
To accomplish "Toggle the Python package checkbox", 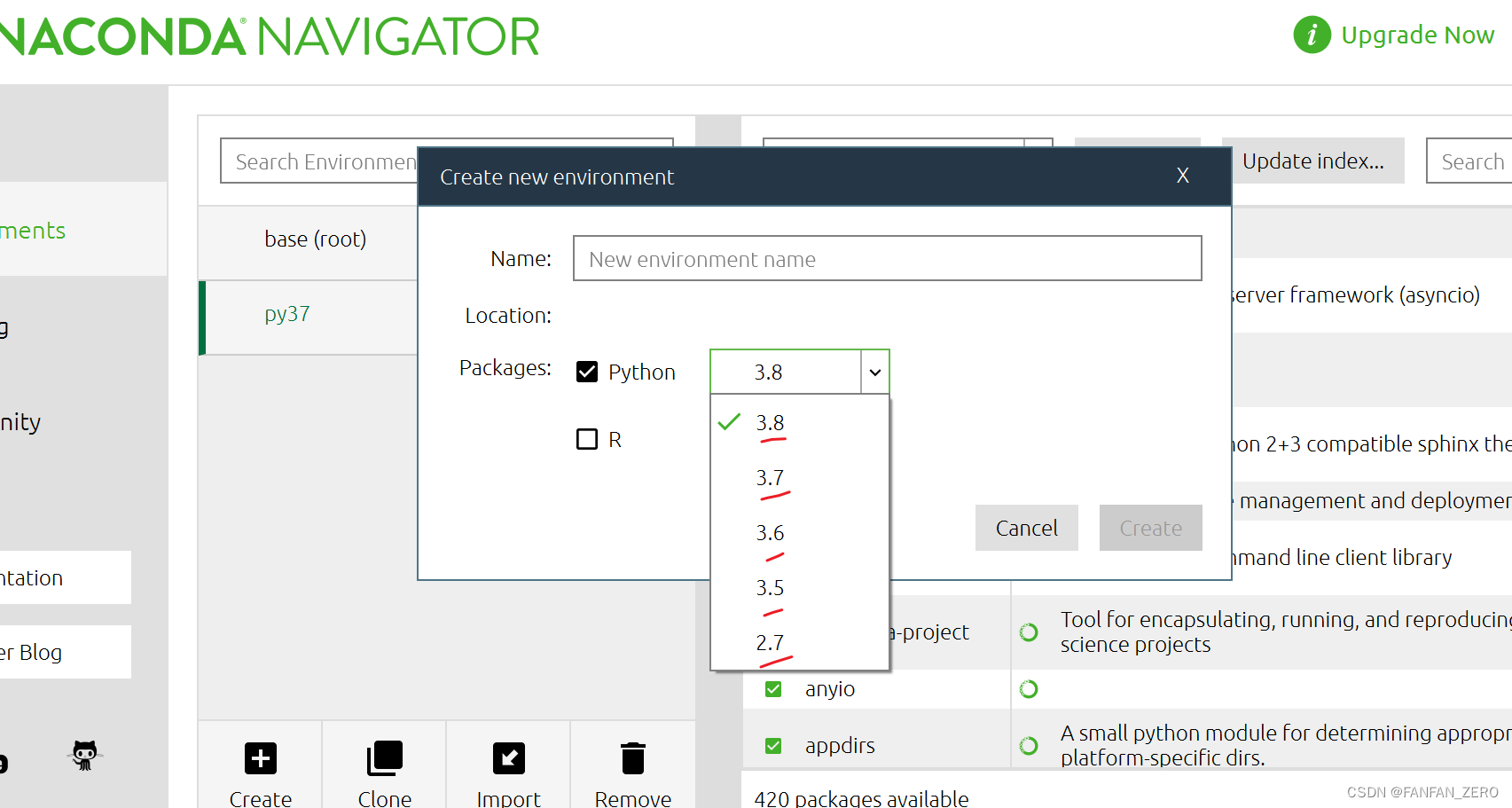I will [587, 372].
